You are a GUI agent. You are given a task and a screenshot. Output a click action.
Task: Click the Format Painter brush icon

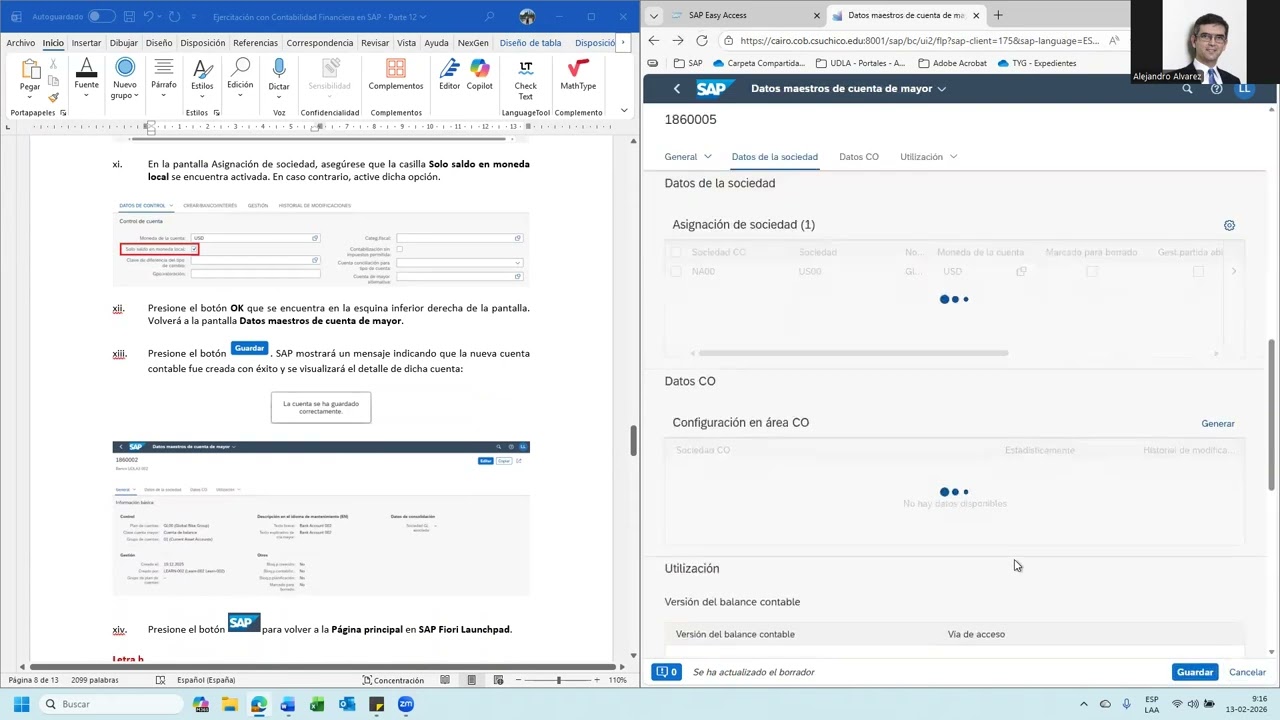point(54,97)
